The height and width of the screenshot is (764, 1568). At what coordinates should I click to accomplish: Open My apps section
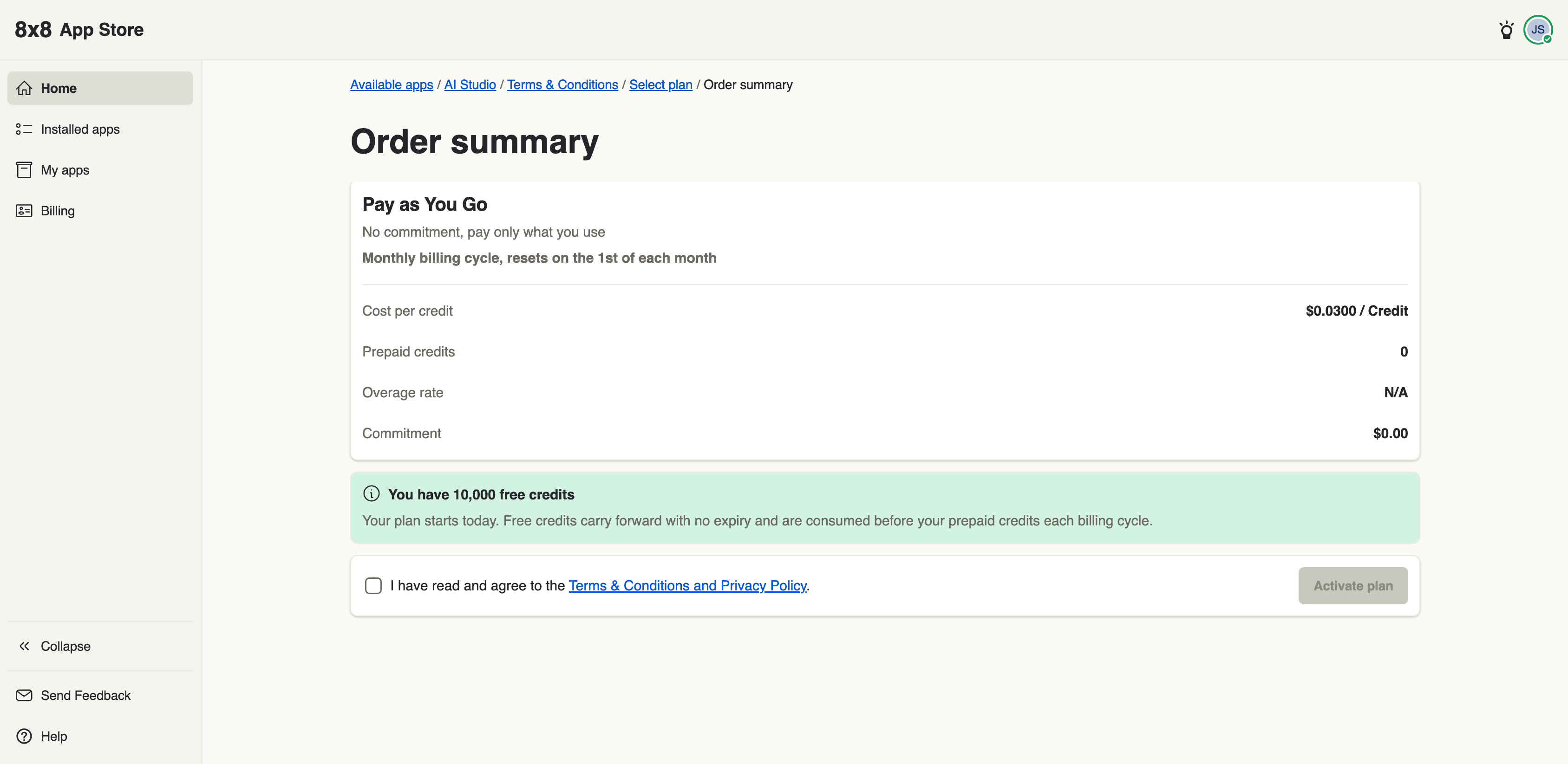point(100,170)
